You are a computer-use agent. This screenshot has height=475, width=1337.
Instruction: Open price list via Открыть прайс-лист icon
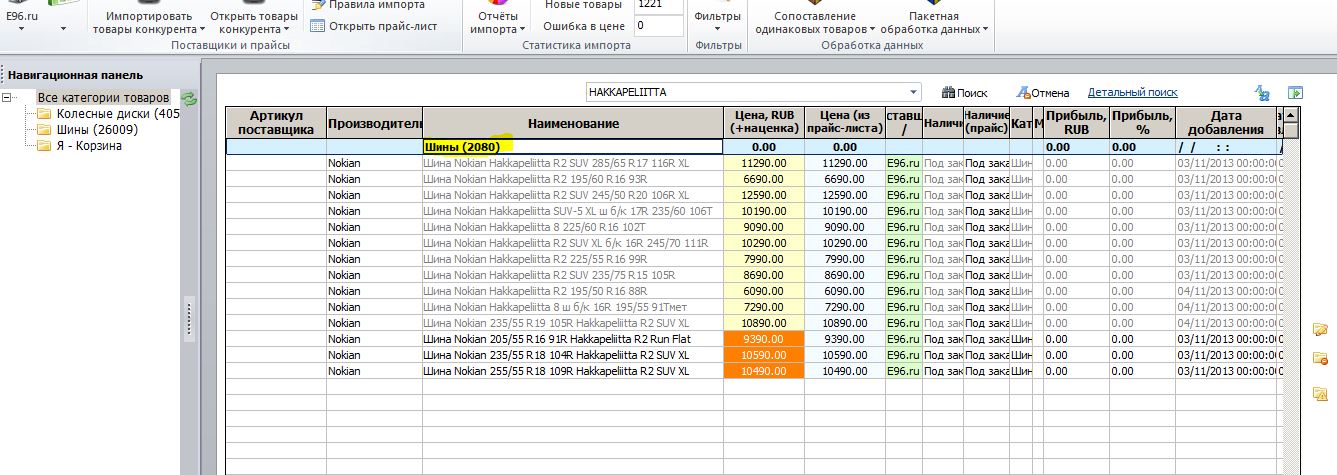click(x=318, y=26)
